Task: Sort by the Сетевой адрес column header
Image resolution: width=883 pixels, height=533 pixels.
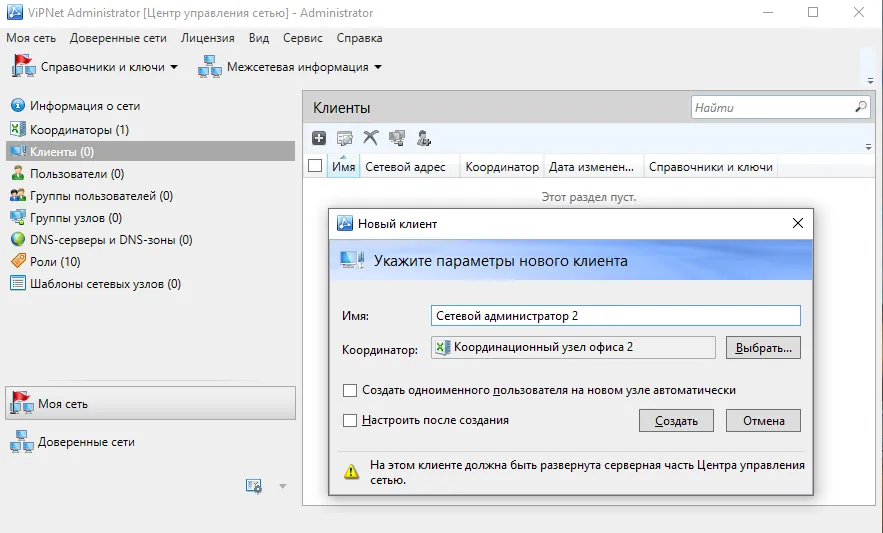Action: (410, 167)
